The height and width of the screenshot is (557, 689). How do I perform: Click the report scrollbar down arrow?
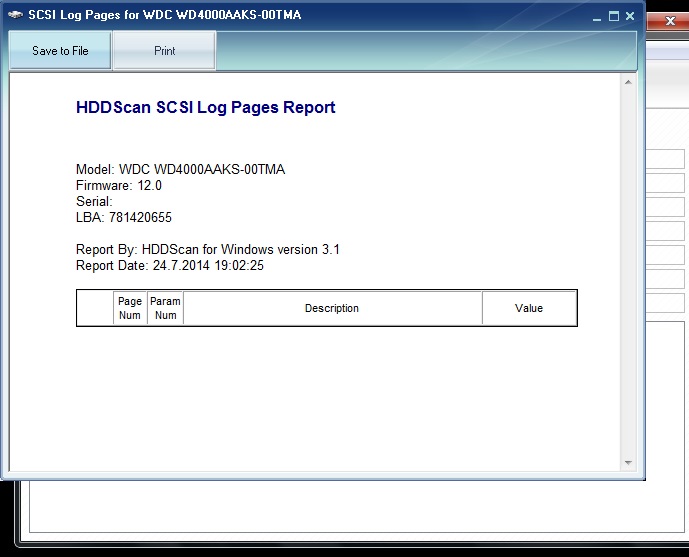tap(628, 463)
